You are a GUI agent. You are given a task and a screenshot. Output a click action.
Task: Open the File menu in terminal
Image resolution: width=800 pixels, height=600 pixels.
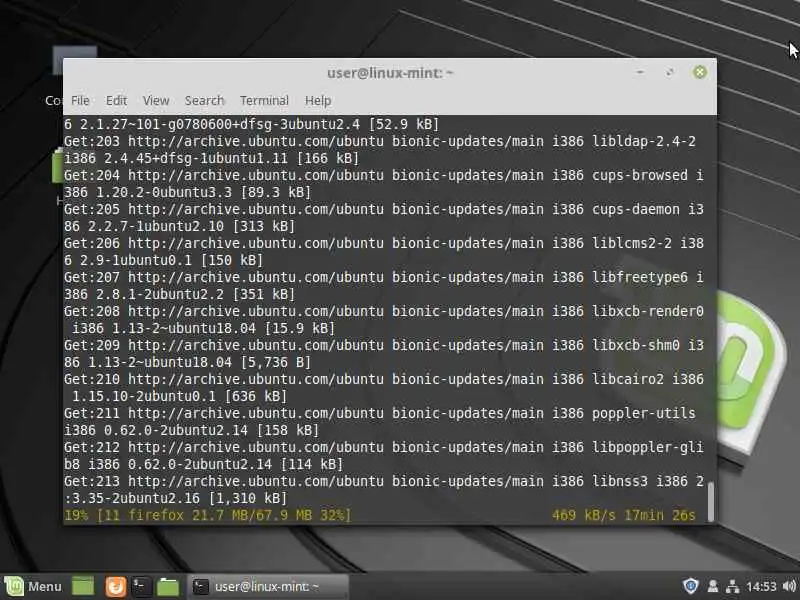(80, 101)
